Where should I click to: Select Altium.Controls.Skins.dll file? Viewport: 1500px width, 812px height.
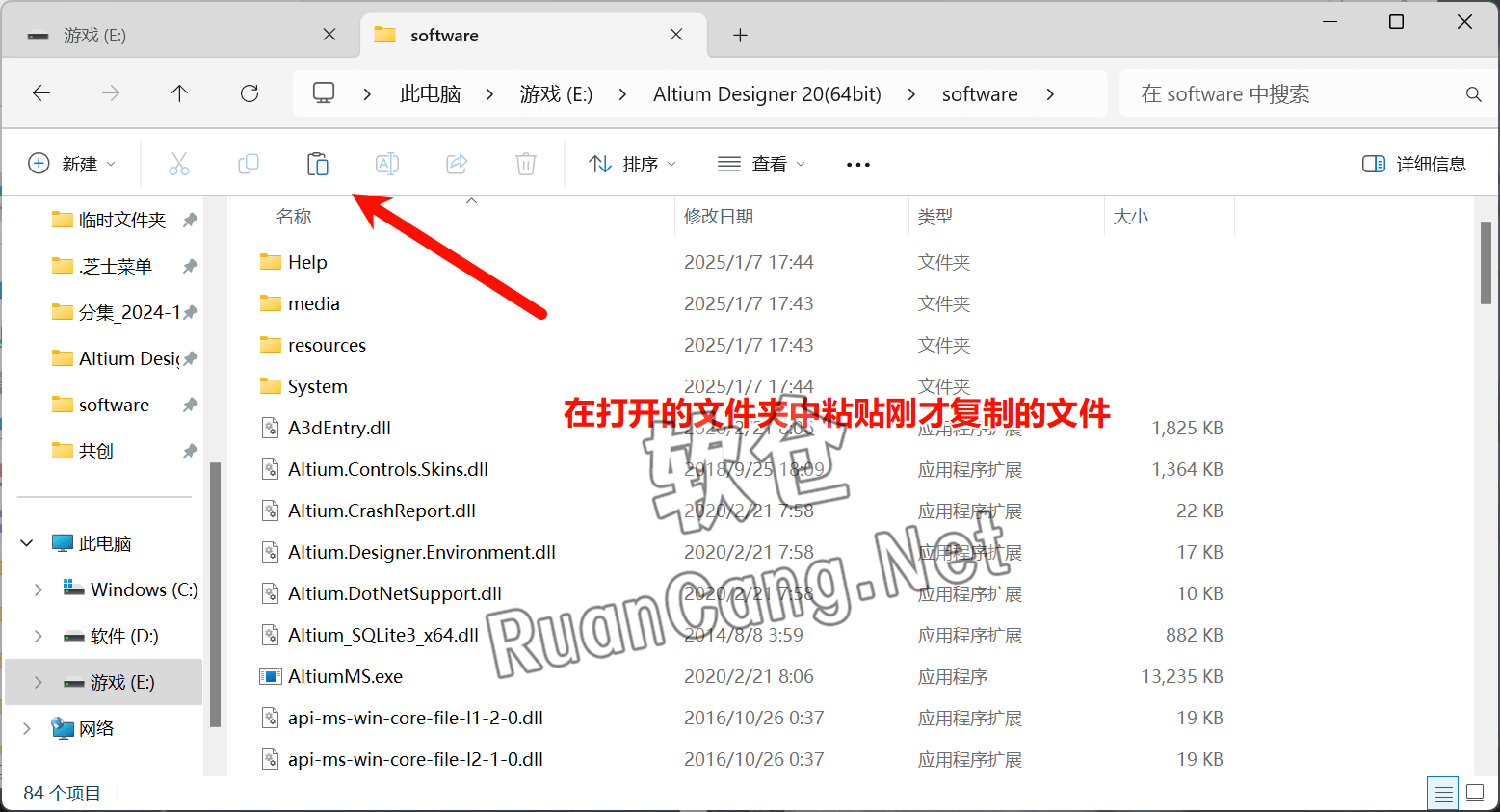[388, 469]
